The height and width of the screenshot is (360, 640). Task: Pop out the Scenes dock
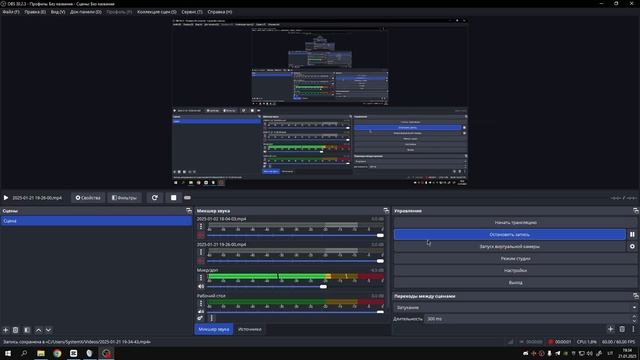click(189, 211)
